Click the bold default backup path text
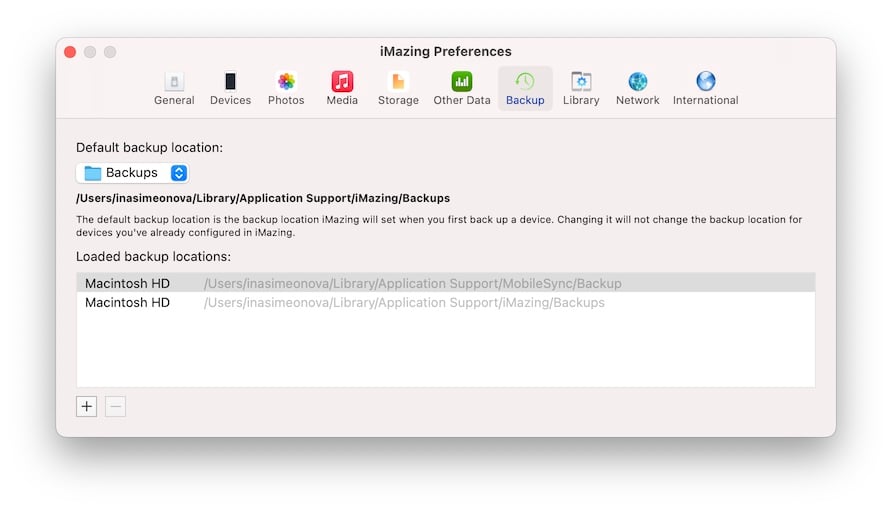 [x=263, y=198]
